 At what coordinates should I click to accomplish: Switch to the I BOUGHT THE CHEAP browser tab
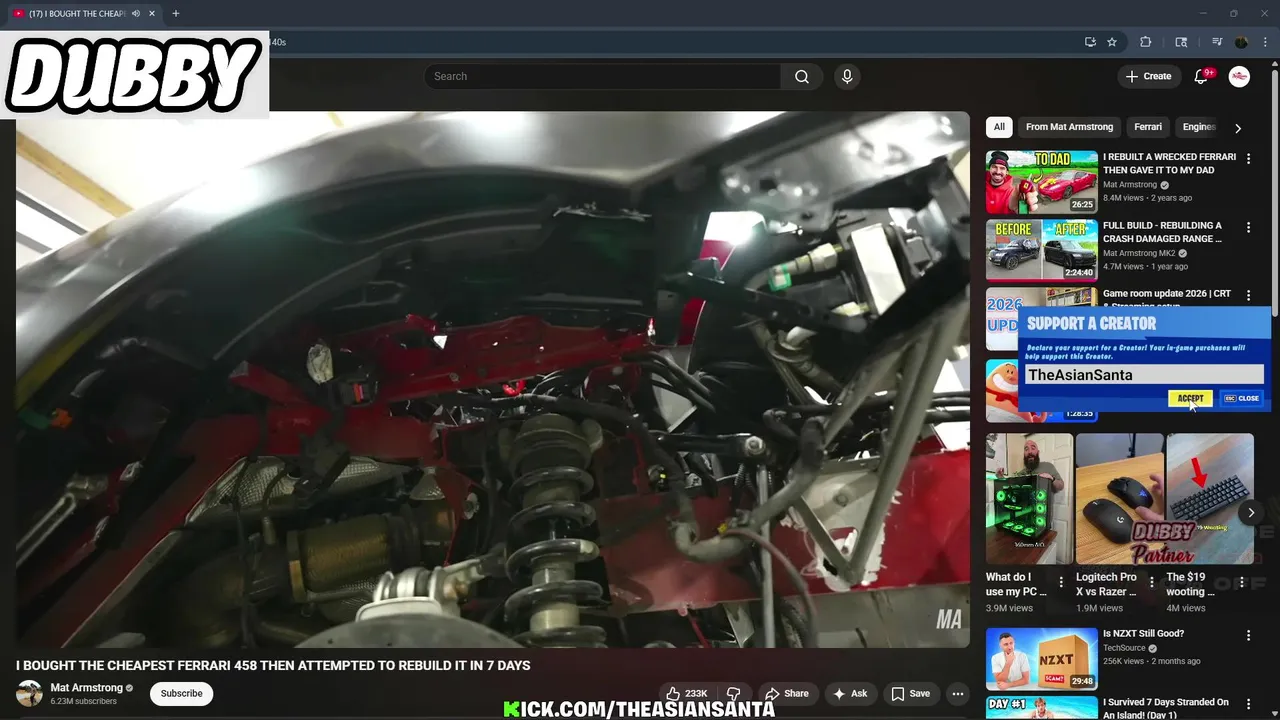point(78,14)
